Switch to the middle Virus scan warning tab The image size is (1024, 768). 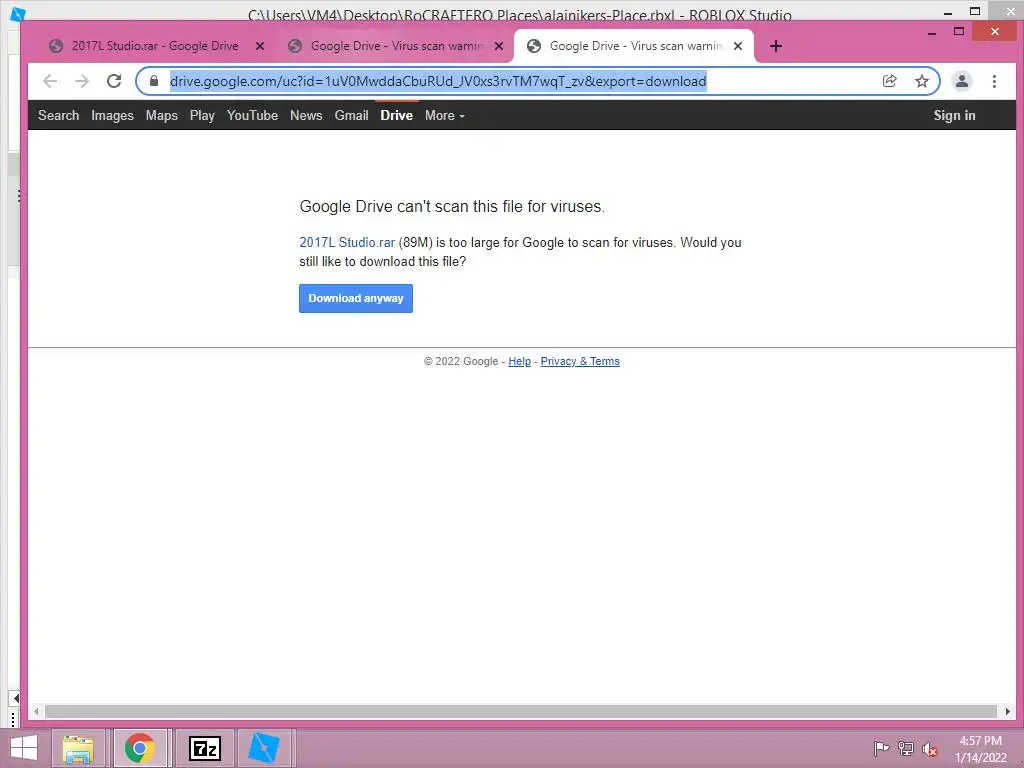[x=396, y=46]
